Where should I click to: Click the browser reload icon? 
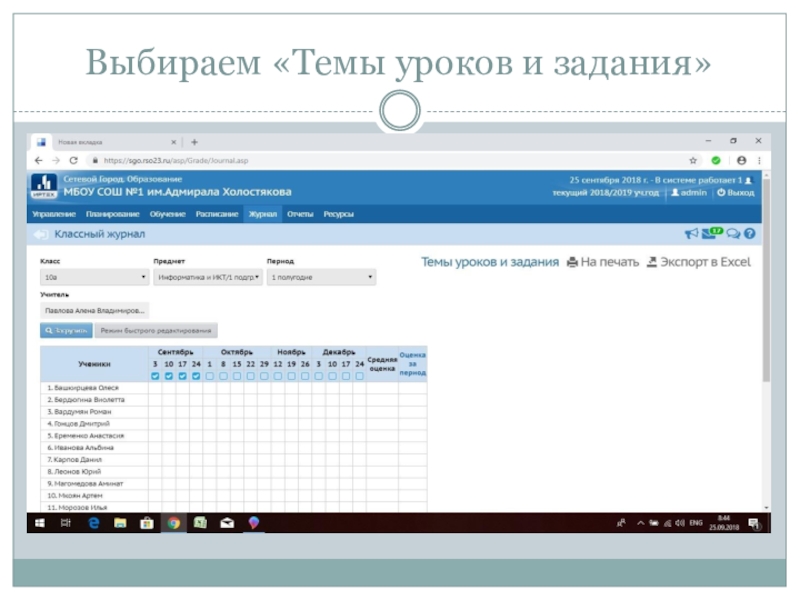click(x=69, y=160)
